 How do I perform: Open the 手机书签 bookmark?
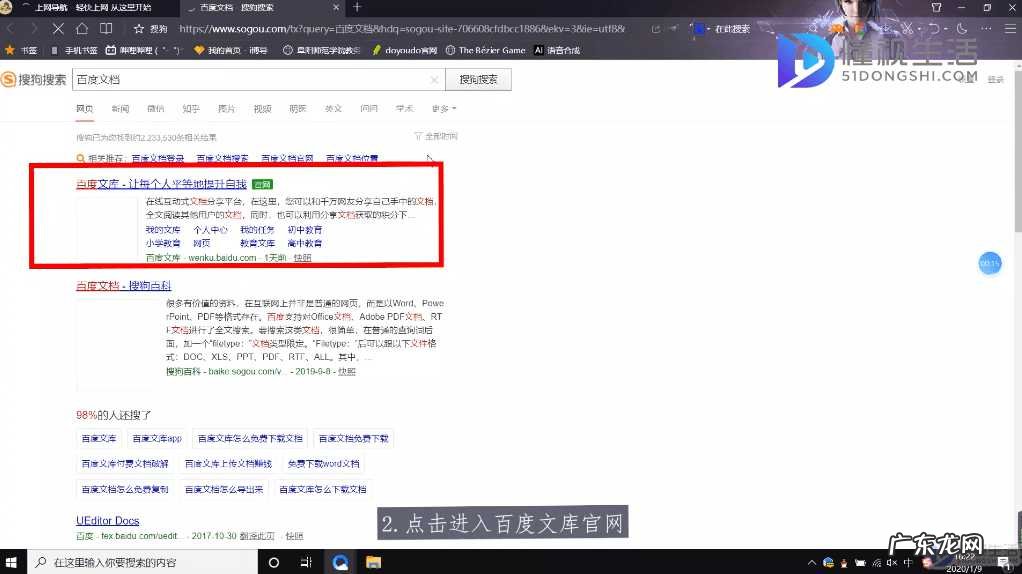tap(74, 50)
